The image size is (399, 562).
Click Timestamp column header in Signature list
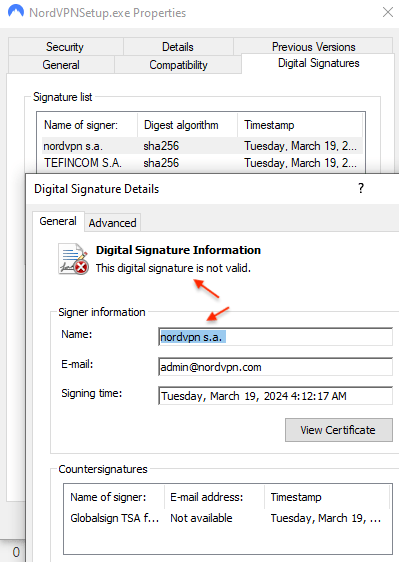tap(300, 125)
